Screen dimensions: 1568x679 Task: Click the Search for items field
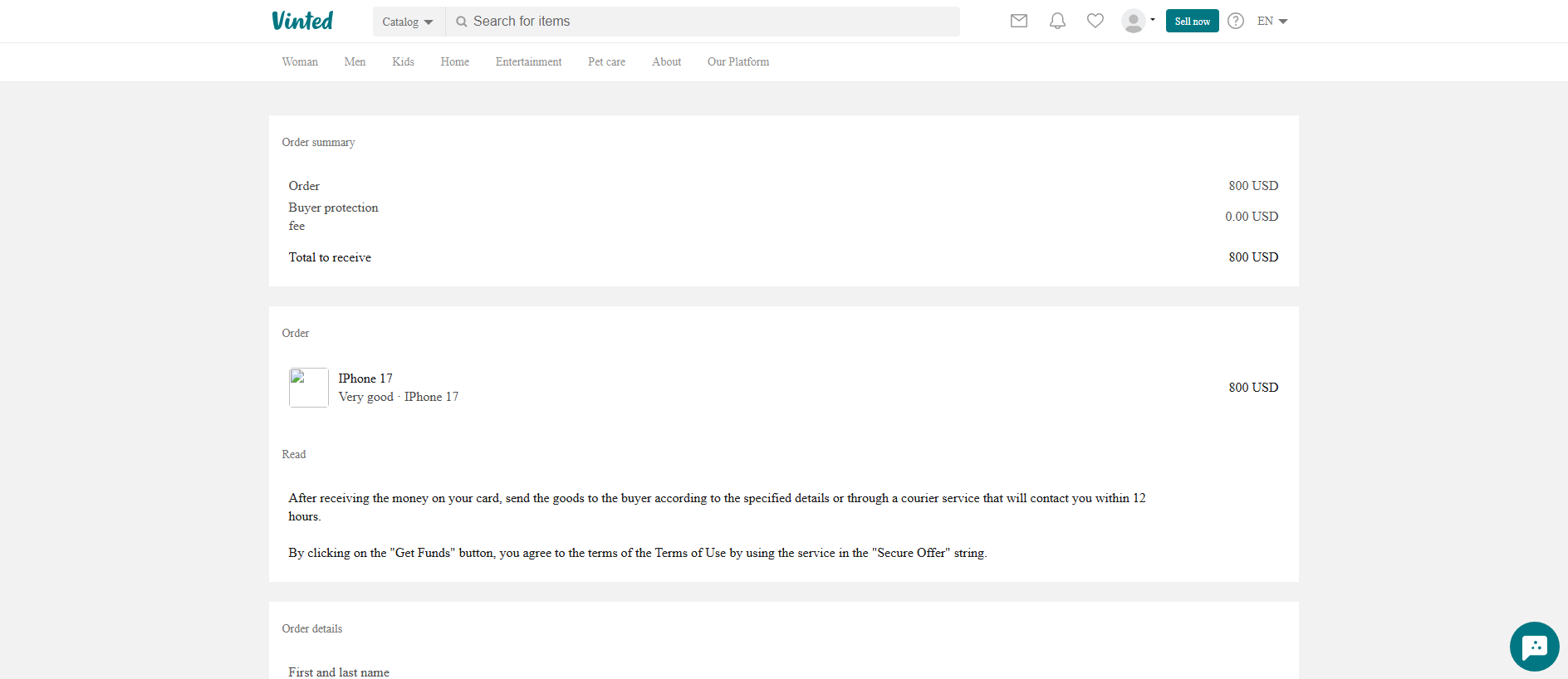tap(703, 22)
